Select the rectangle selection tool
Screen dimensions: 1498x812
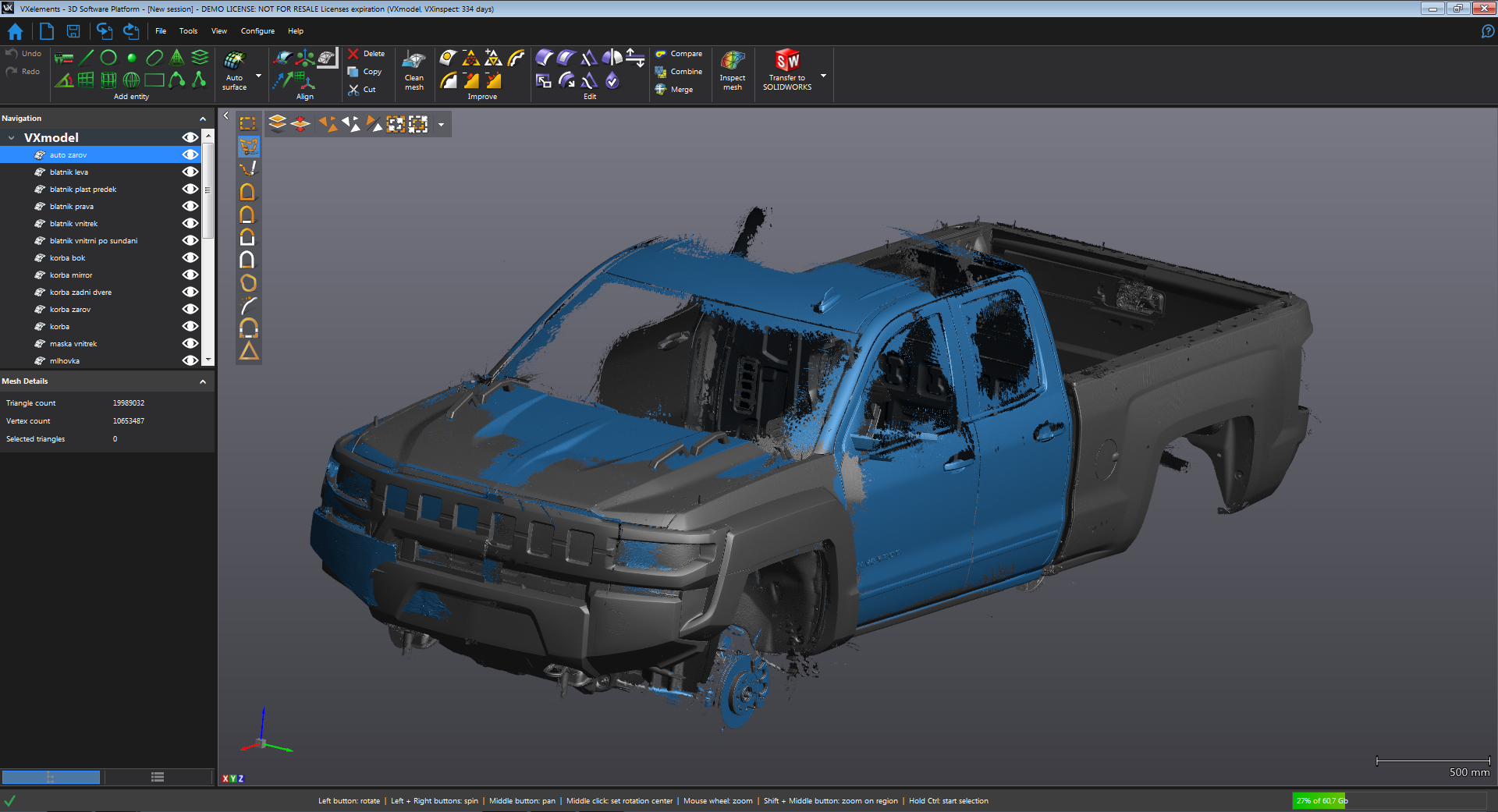pyautogui.click(x=247, y=123)
